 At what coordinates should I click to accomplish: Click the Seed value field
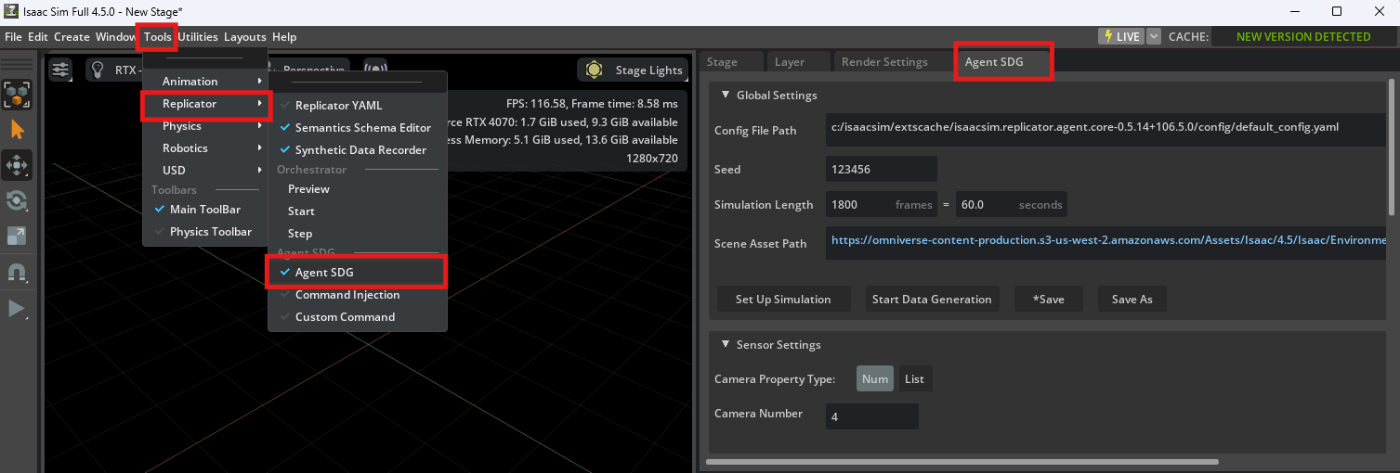click(882, 169)
